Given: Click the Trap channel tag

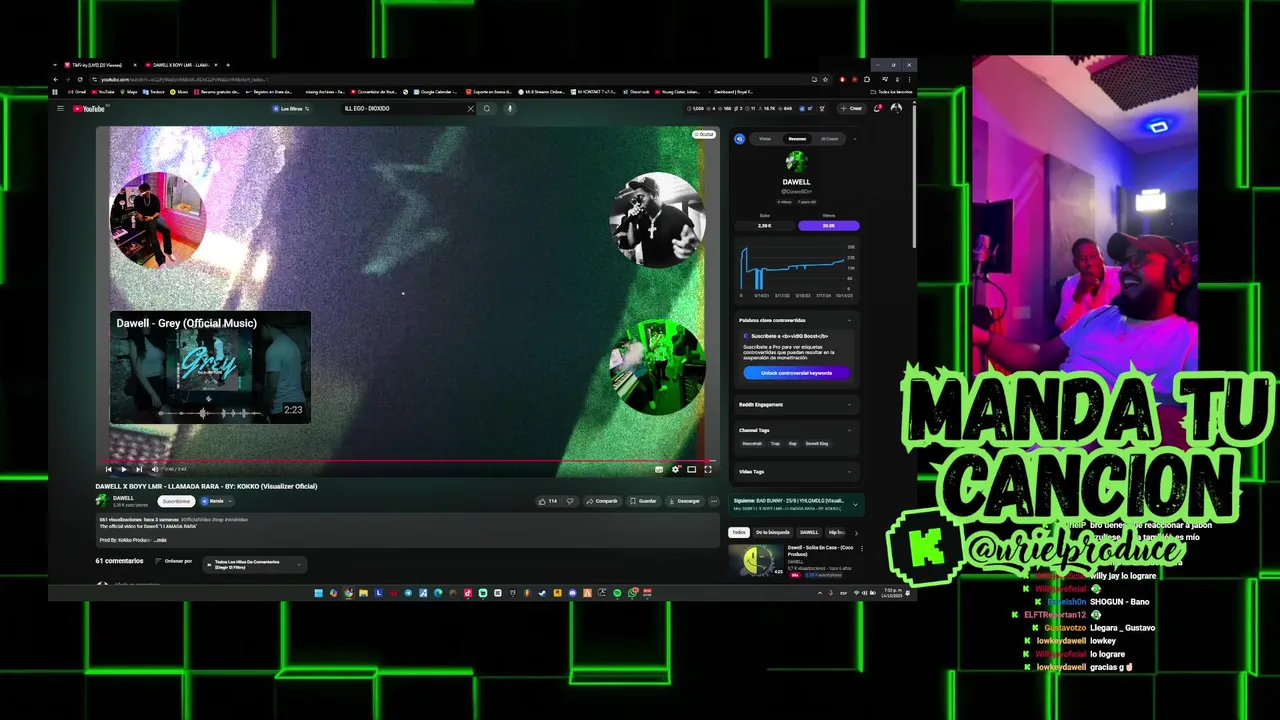Looking at the screenshot, I should pos(775,443).
